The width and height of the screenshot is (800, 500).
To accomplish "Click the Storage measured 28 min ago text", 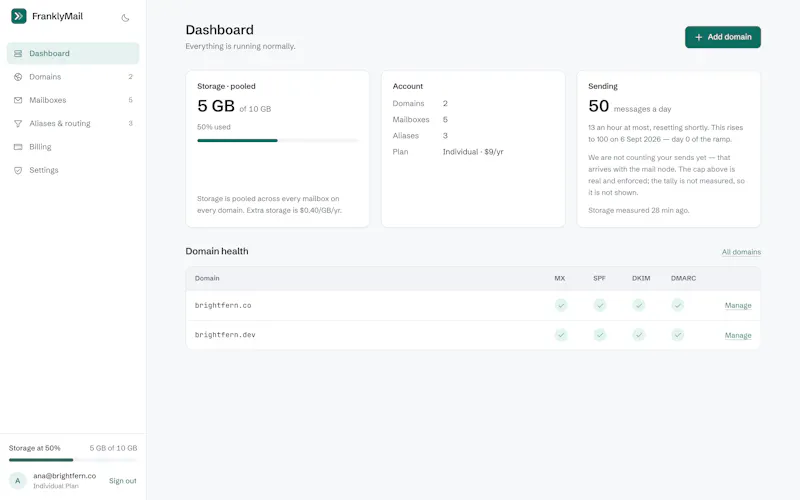I will pos(638,211).
